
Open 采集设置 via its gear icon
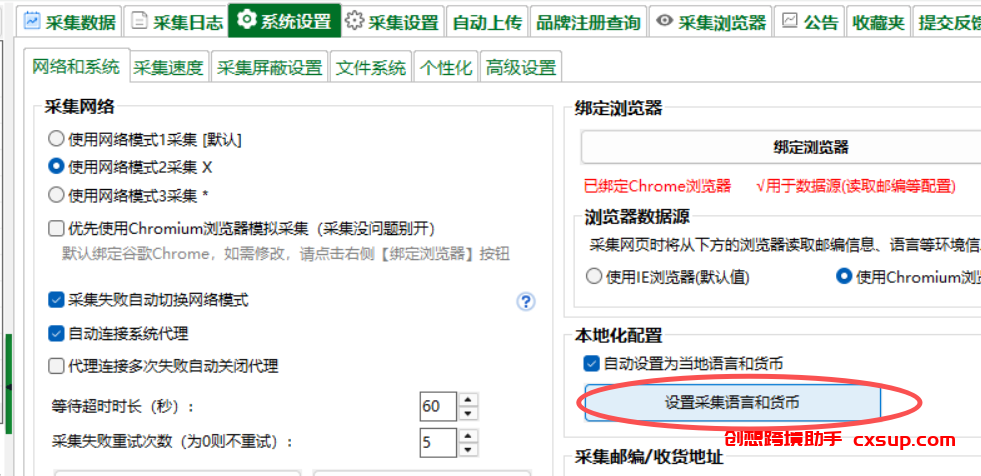pos(355,21)
